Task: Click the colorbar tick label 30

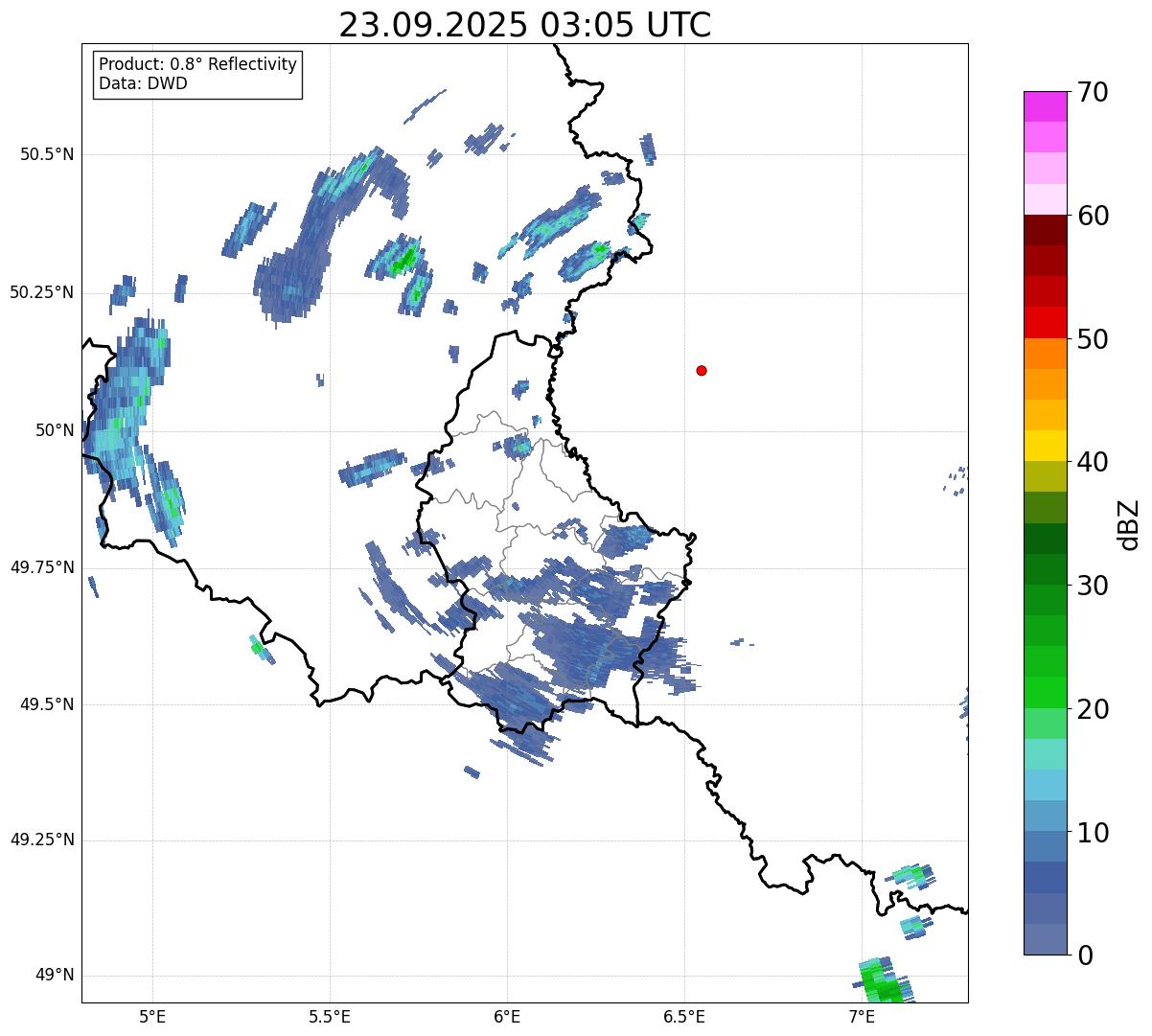Action: [x=1093, y=586]
